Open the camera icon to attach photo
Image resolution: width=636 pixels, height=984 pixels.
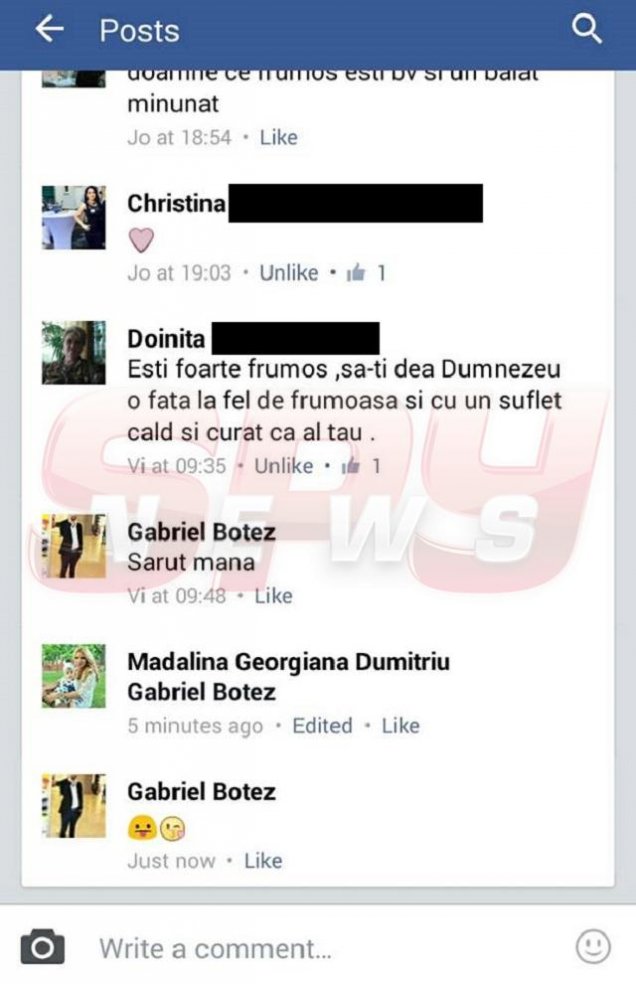pos(42,946)
